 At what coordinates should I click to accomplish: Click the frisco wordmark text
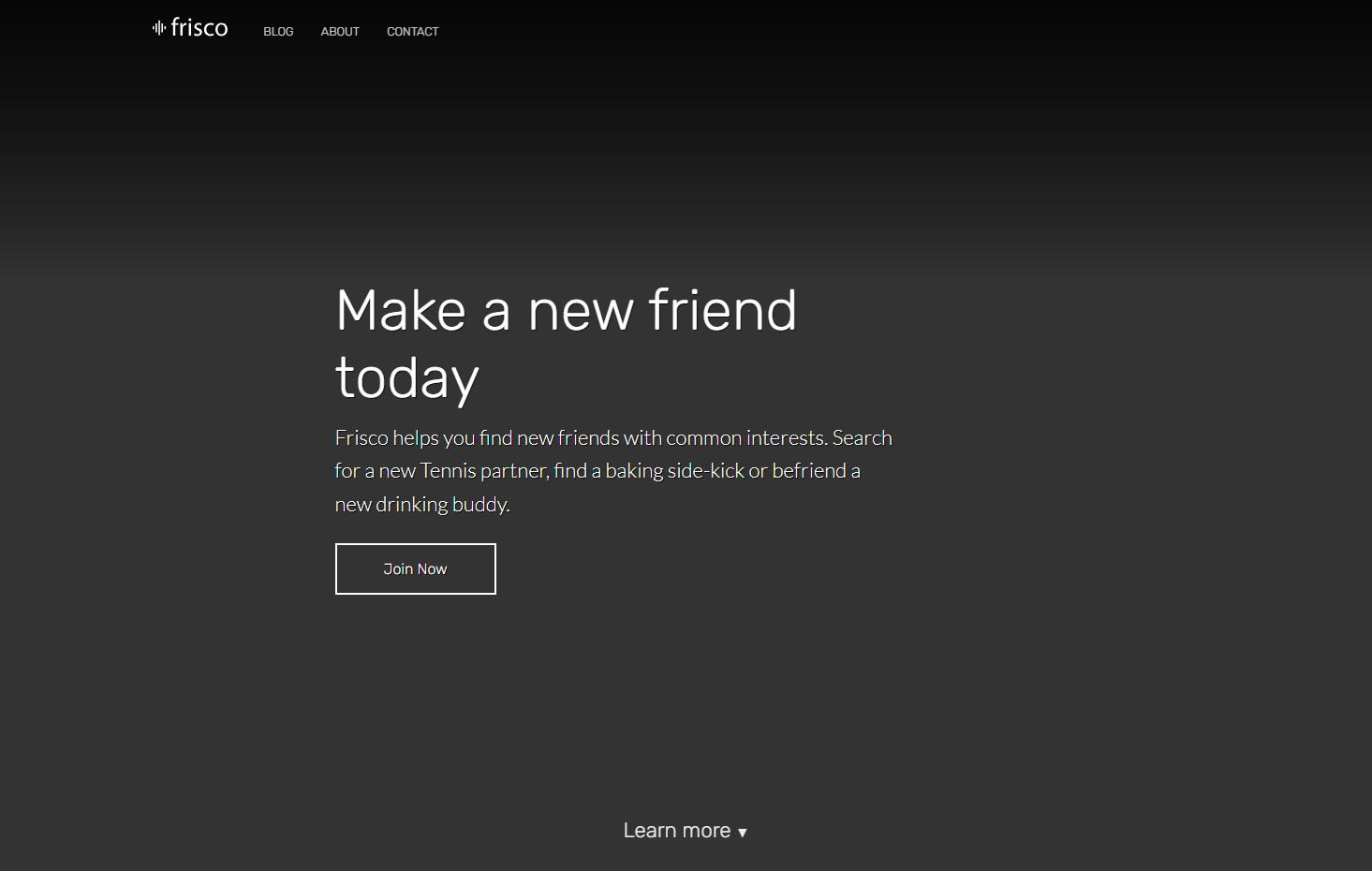pos(199,27)
